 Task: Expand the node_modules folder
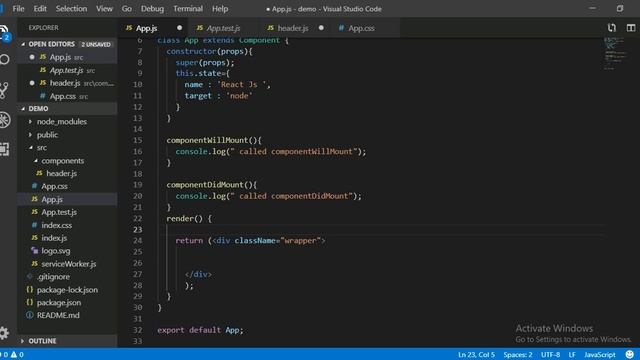(x=30, y=122)
